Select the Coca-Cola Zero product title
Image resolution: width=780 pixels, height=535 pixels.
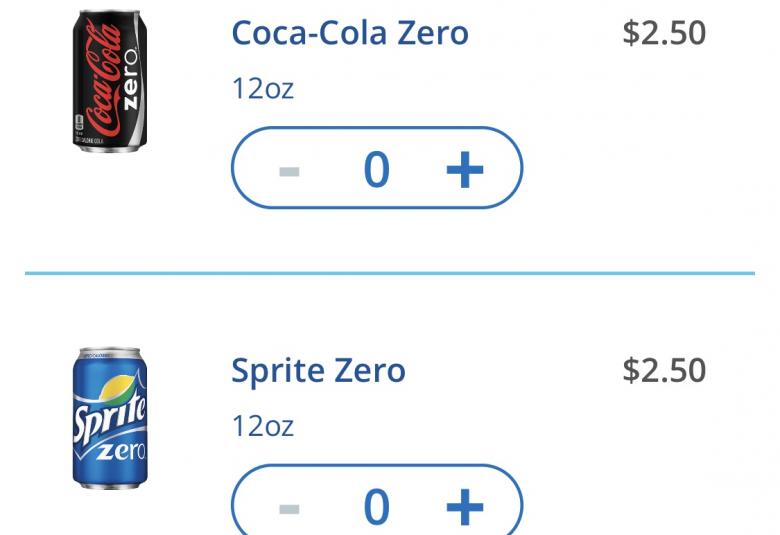click(x=350, y=33)
